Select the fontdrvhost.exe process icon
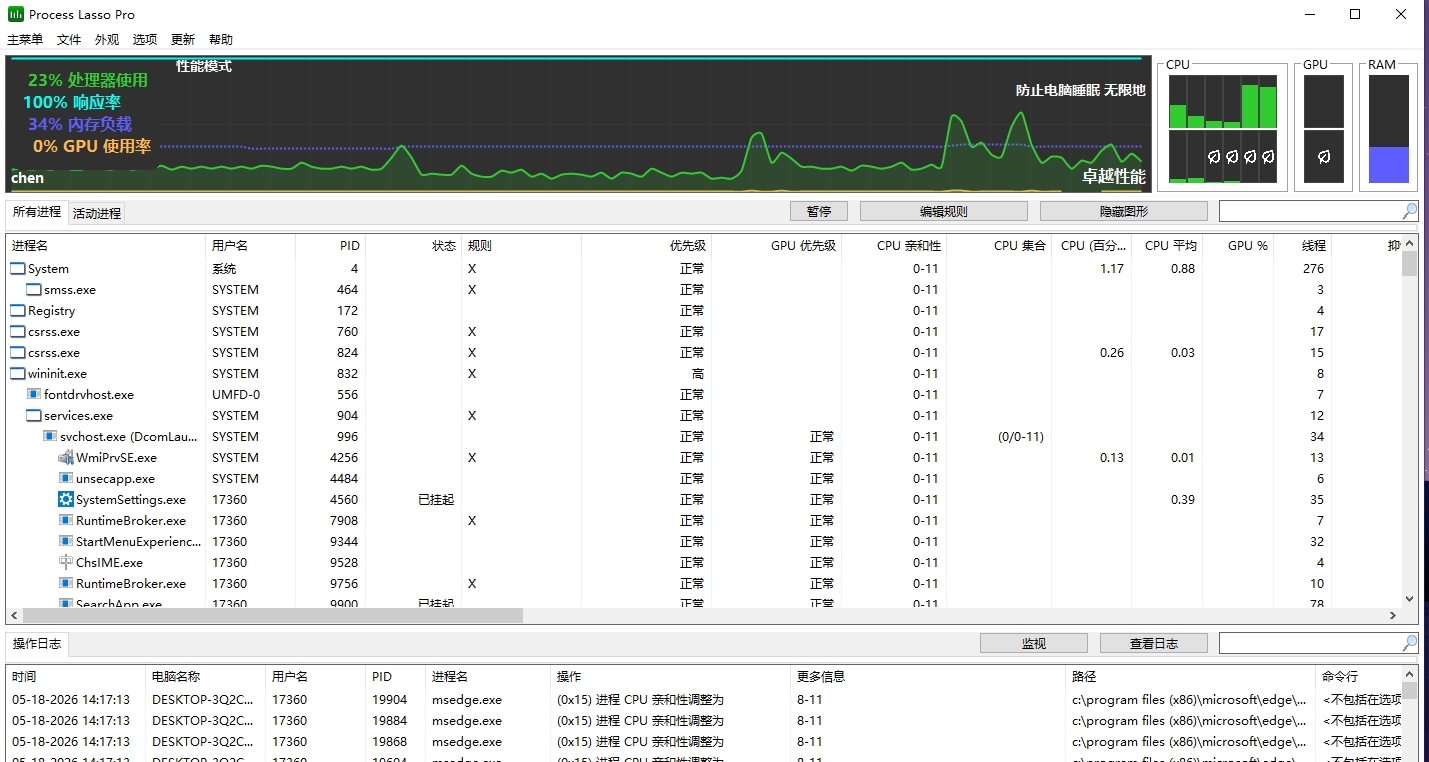This screenshot has width=1429, height=762. point(33,395)
